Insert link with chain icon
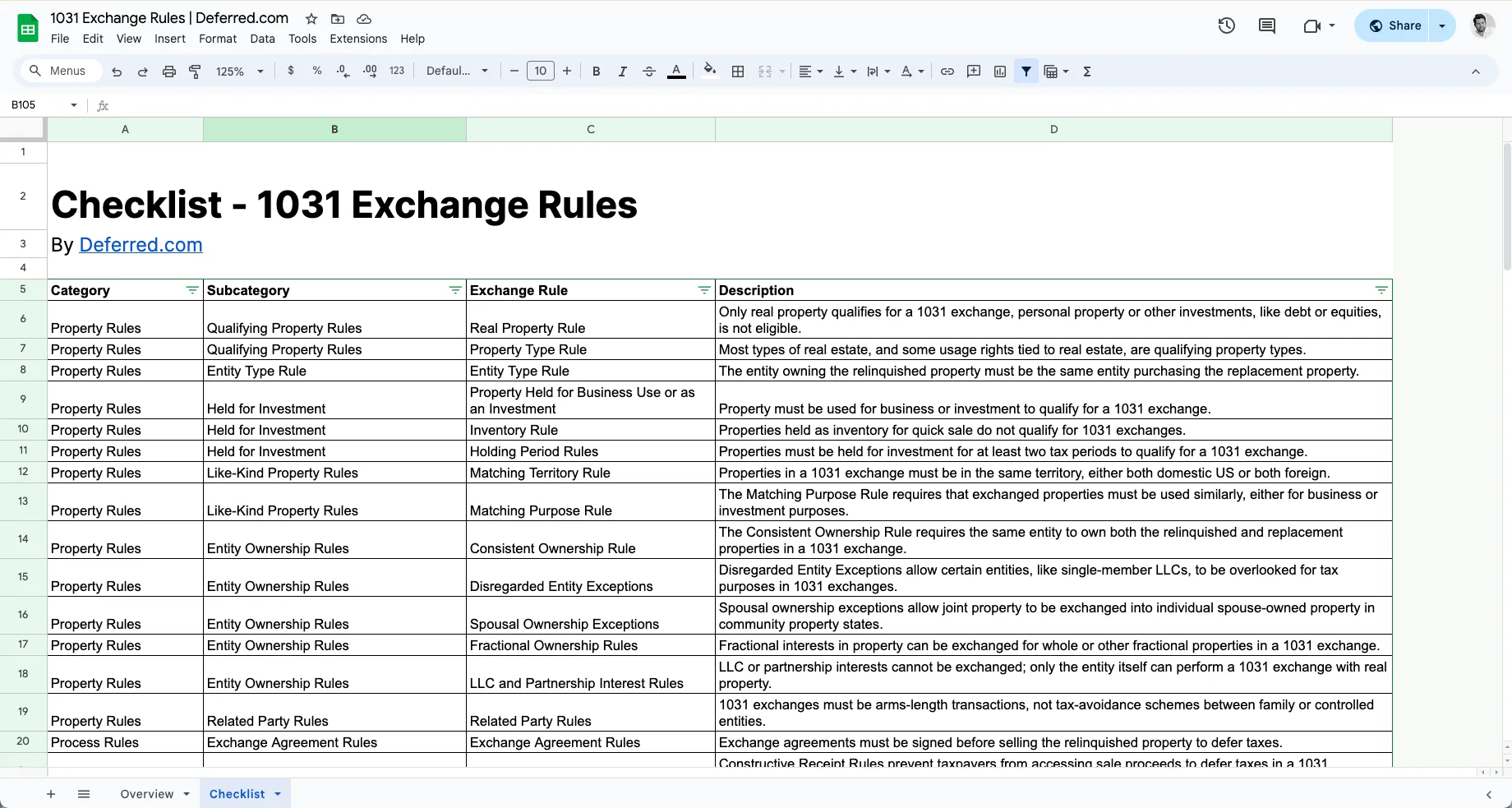Screen dimensions: 1512x808 coord(947,72)
